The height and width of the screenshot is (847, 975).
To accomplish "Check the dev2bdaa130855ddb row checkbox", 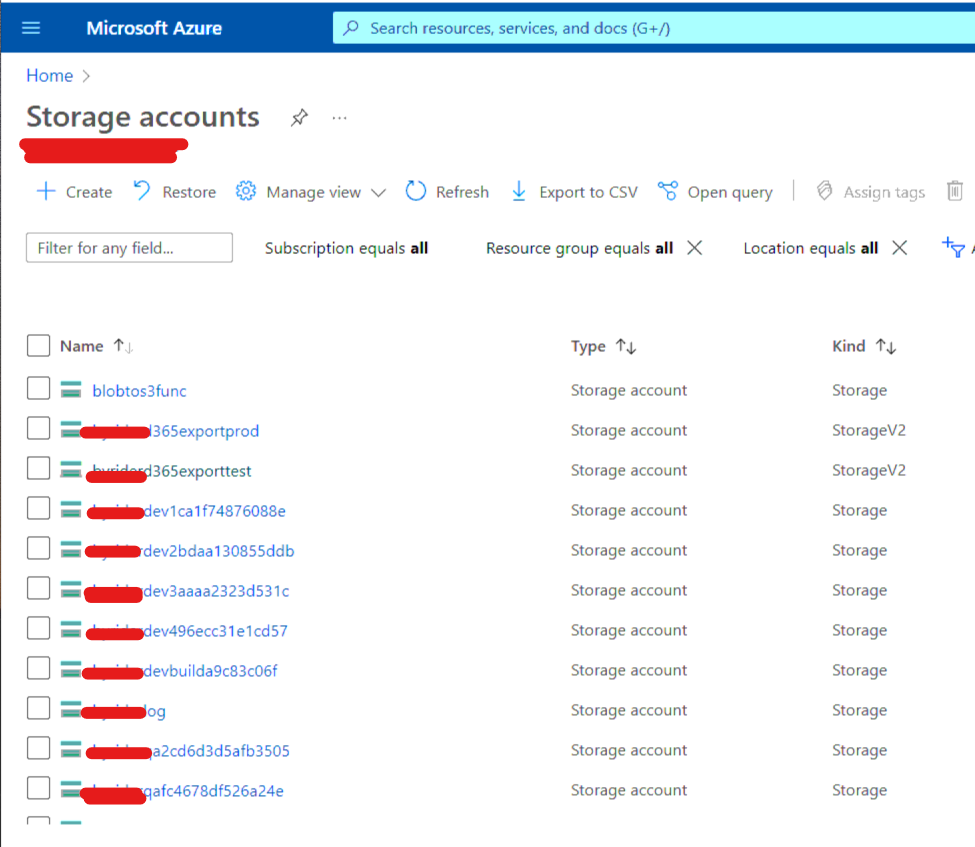I will click(39, 548).
